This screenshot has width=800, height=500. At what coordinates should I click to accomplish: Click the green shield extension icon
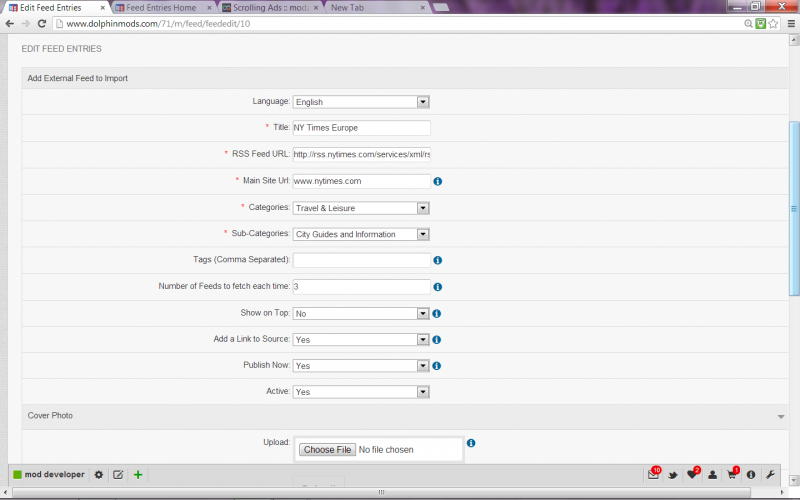tap(761, 23)
